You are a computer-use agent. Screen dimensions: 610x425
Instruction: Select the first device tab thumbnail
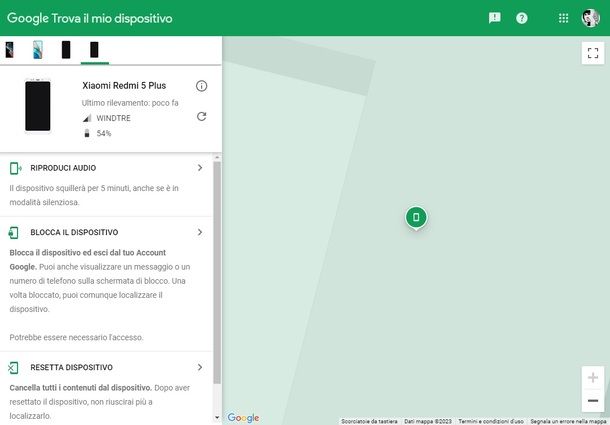[x=9, y=50]
